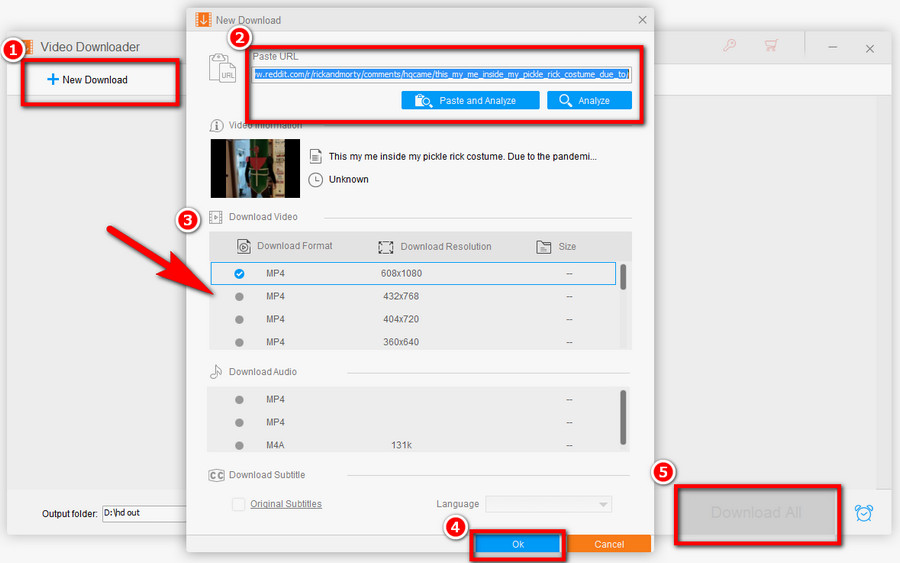Click the Download Audio music note icon
The image size is (900, 563).
pyautogui.click(x=216, y=371)
